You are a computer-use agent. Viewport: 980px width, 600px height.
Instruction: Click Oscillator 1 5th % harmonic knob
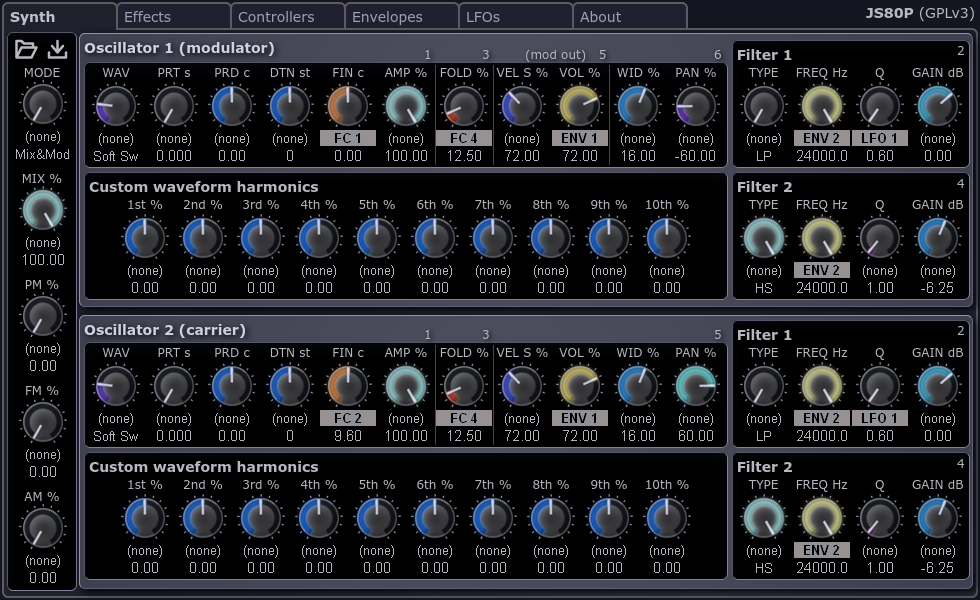pos(377,238)
